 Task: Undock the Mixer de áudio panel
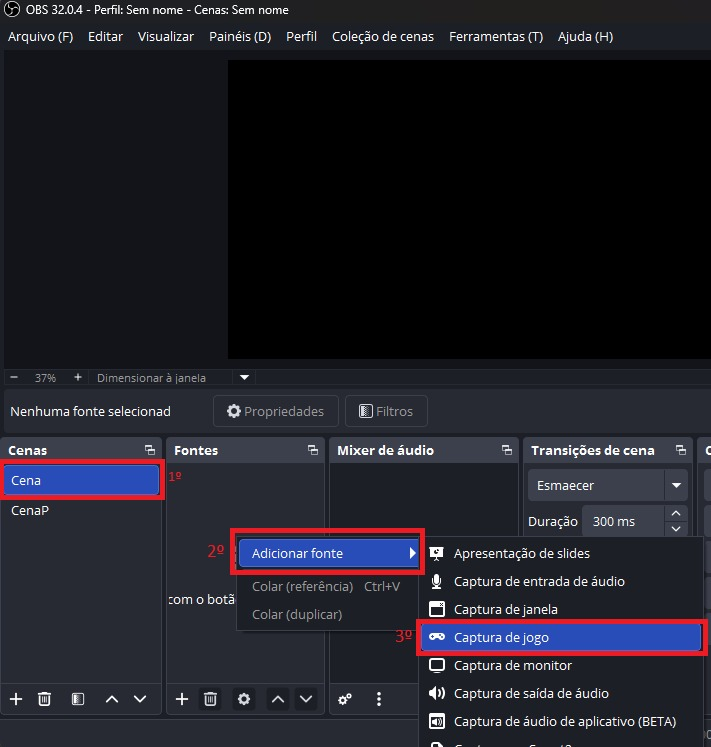(x=507, y=450)
